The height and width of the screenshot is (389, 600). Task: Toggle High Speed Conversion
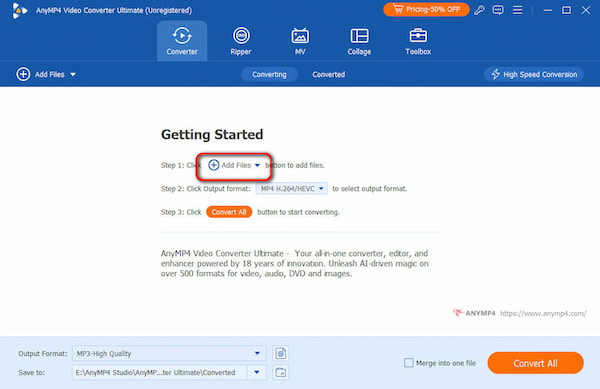pyautogui.click(x=534, y=74)
